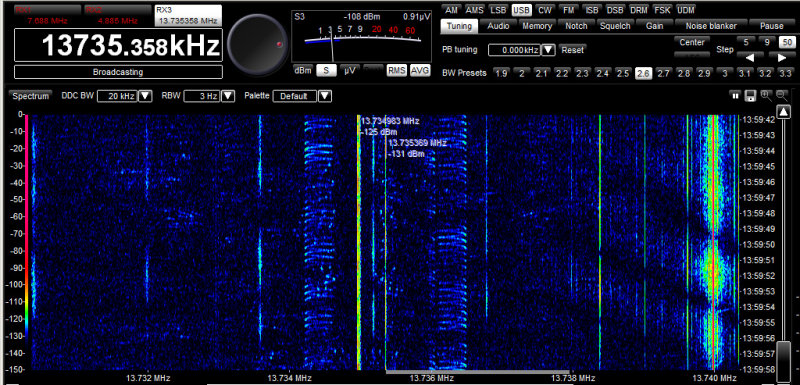Viewport: 800px width, 385px height.
Task: Click the scrollbar's up arrow button
Action: coord(783,112)
